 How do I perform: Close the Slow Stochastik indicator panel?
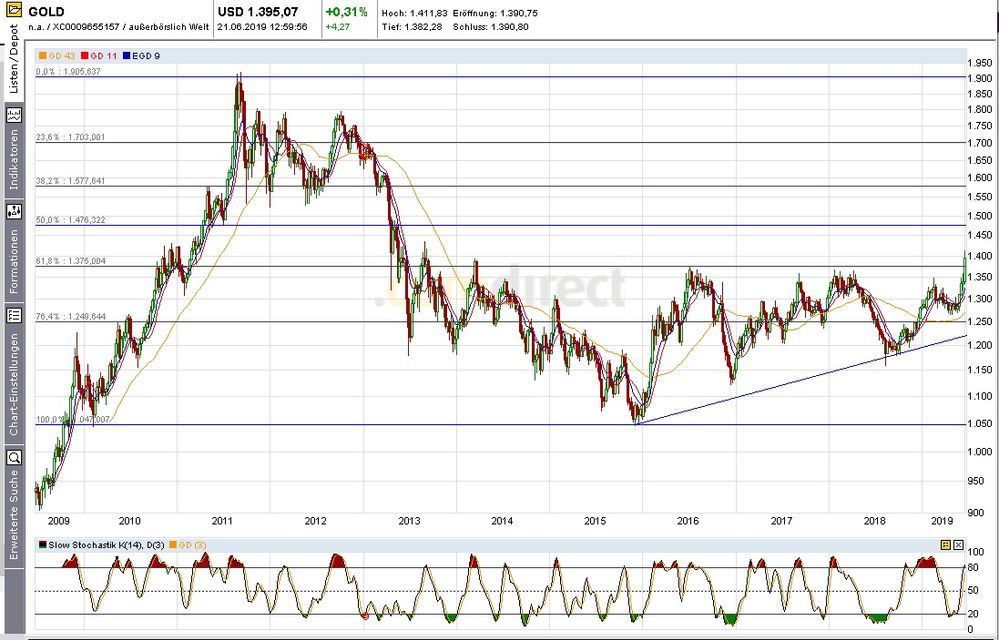pos(958,544)
